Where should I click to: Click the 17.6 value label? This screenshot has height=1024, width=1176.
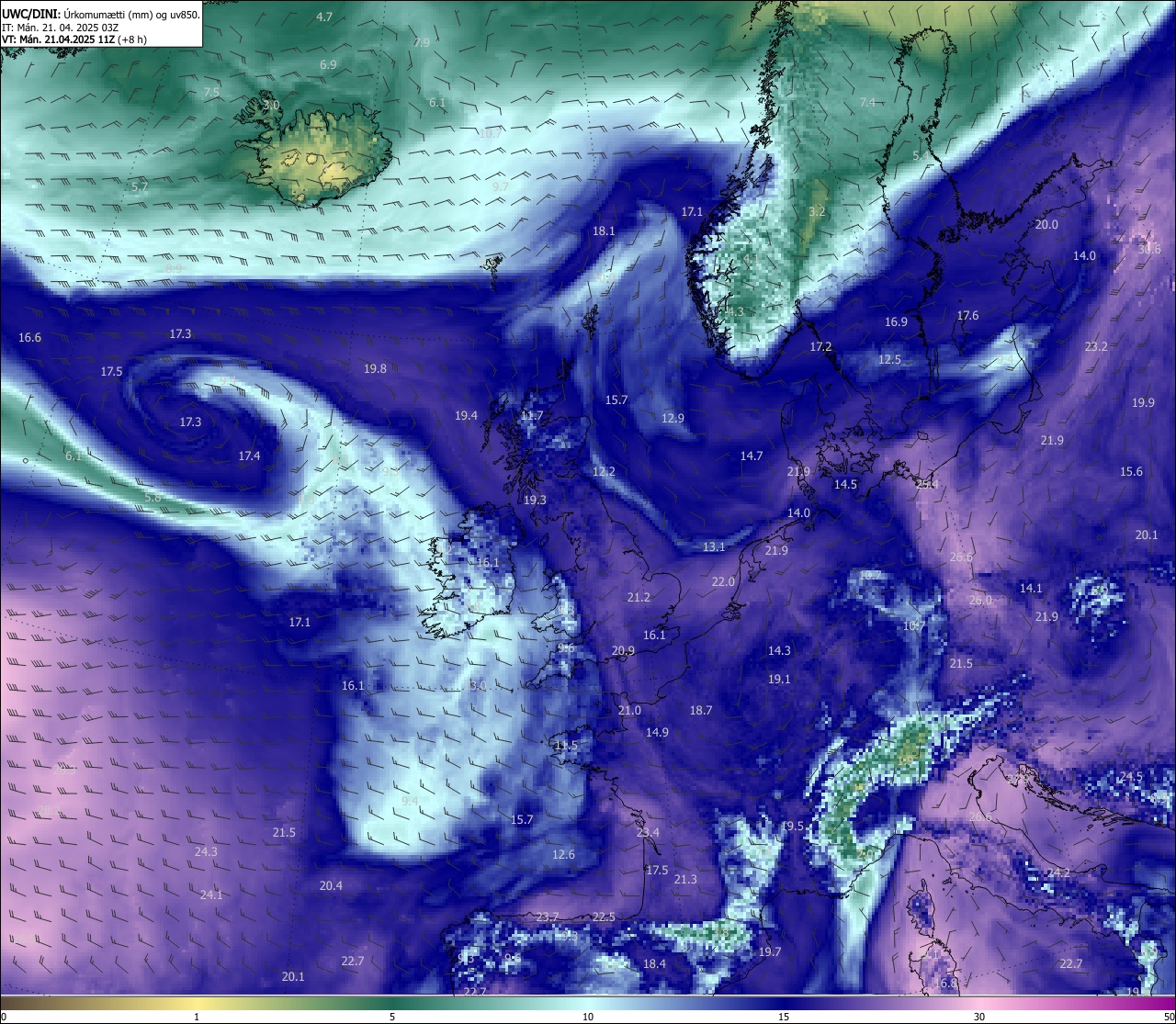pyautogui.click(x=967, y=316)
